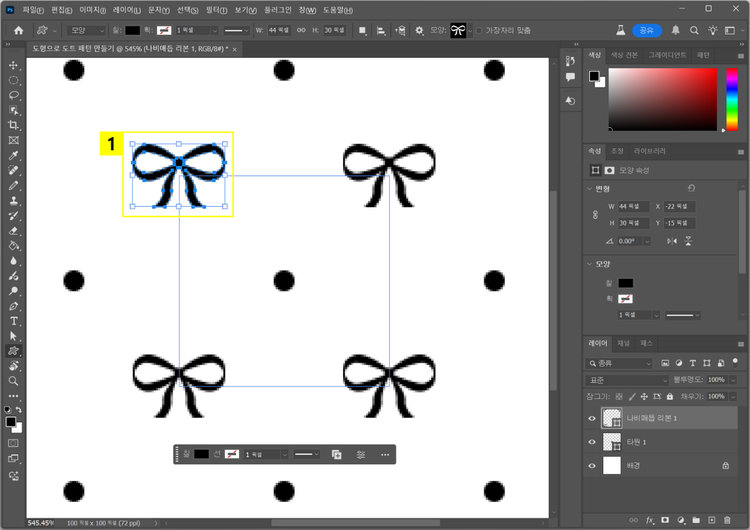Click the Lasso tool icon
The image size is (750, 530).
click(14, 95)
